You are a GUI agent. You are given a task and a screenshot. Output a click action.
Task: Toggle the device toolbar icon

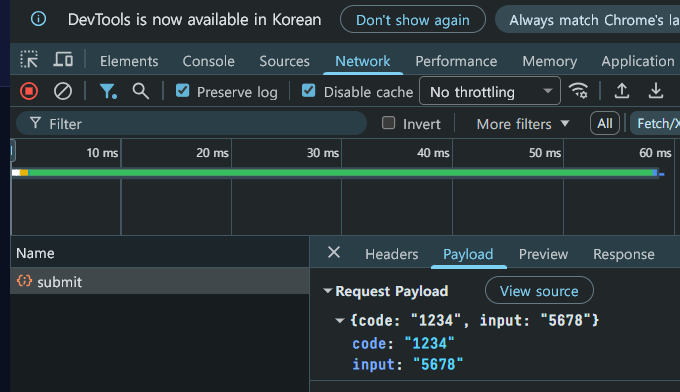point(63,59)
